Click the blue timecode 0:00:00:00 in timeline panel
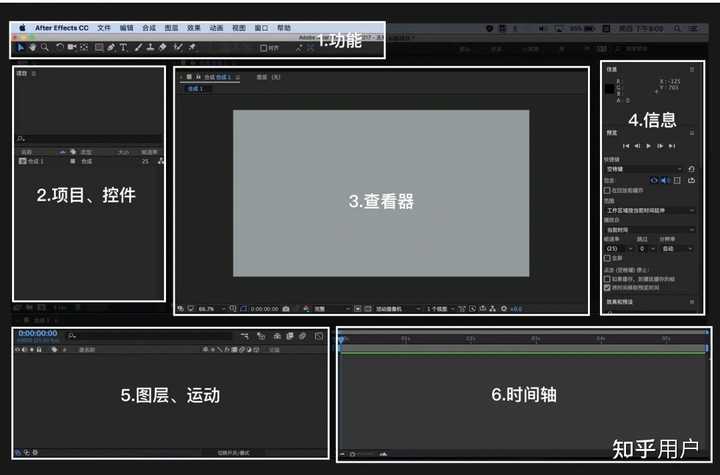Screen dimensions: 720x475 (x=38, y=333)
